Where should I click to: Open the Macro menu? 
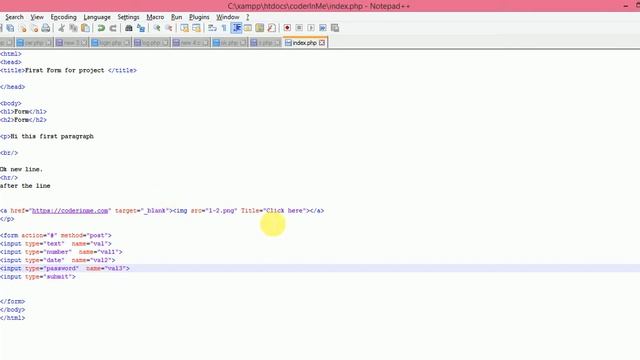[155, 17]
